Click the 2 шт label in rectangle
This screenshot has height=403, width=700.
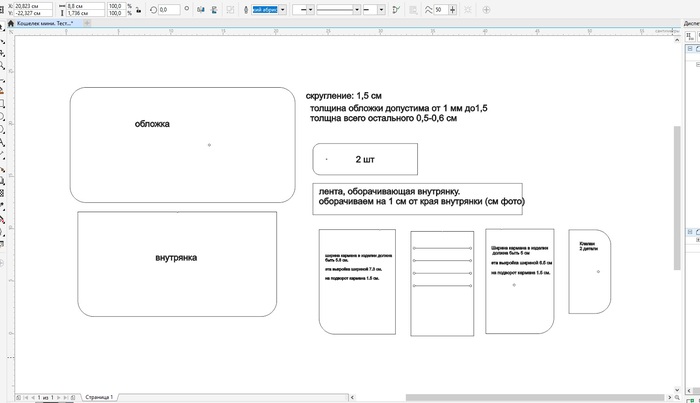(365, 159)
